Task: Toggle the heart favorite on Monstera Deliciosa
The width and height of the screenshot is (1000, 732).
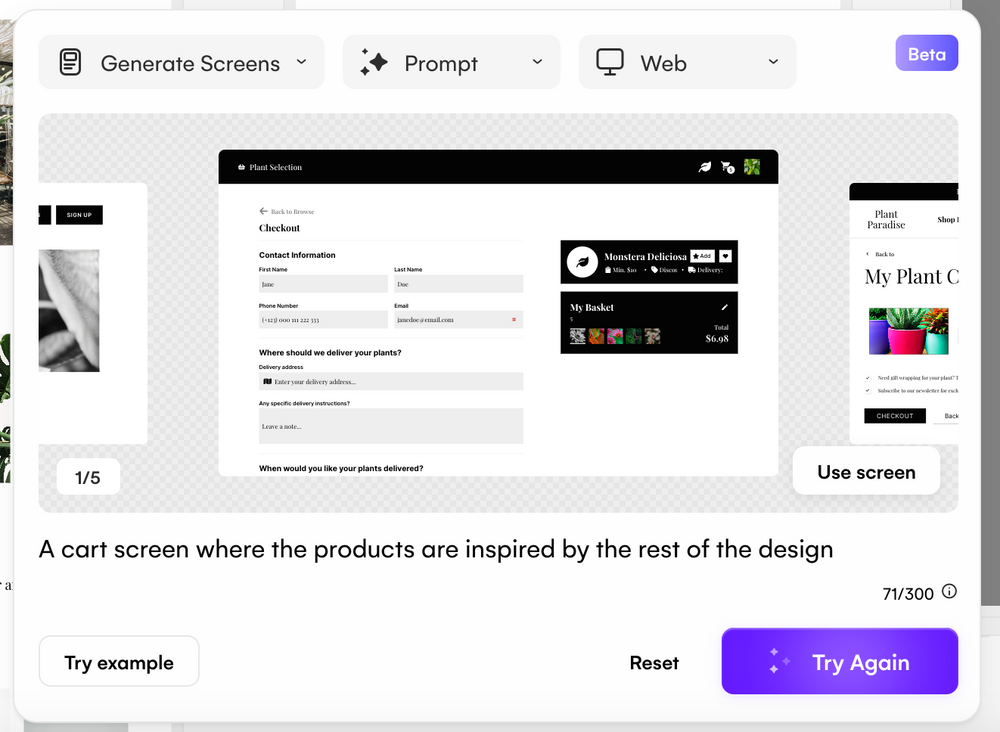Action: click(x=724, y=257)
